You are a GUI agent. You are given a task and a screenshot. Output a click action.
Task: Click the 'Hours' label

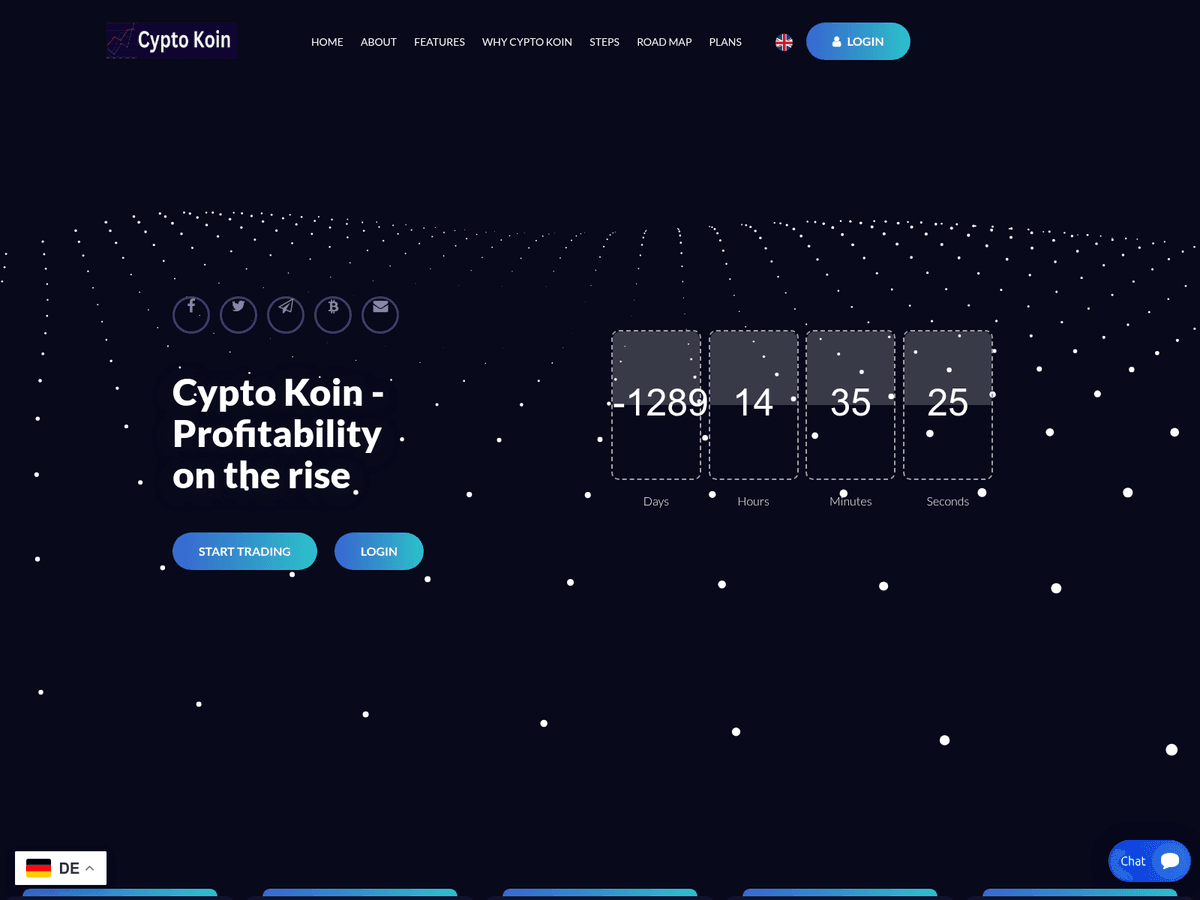click(x=753, y=501)
